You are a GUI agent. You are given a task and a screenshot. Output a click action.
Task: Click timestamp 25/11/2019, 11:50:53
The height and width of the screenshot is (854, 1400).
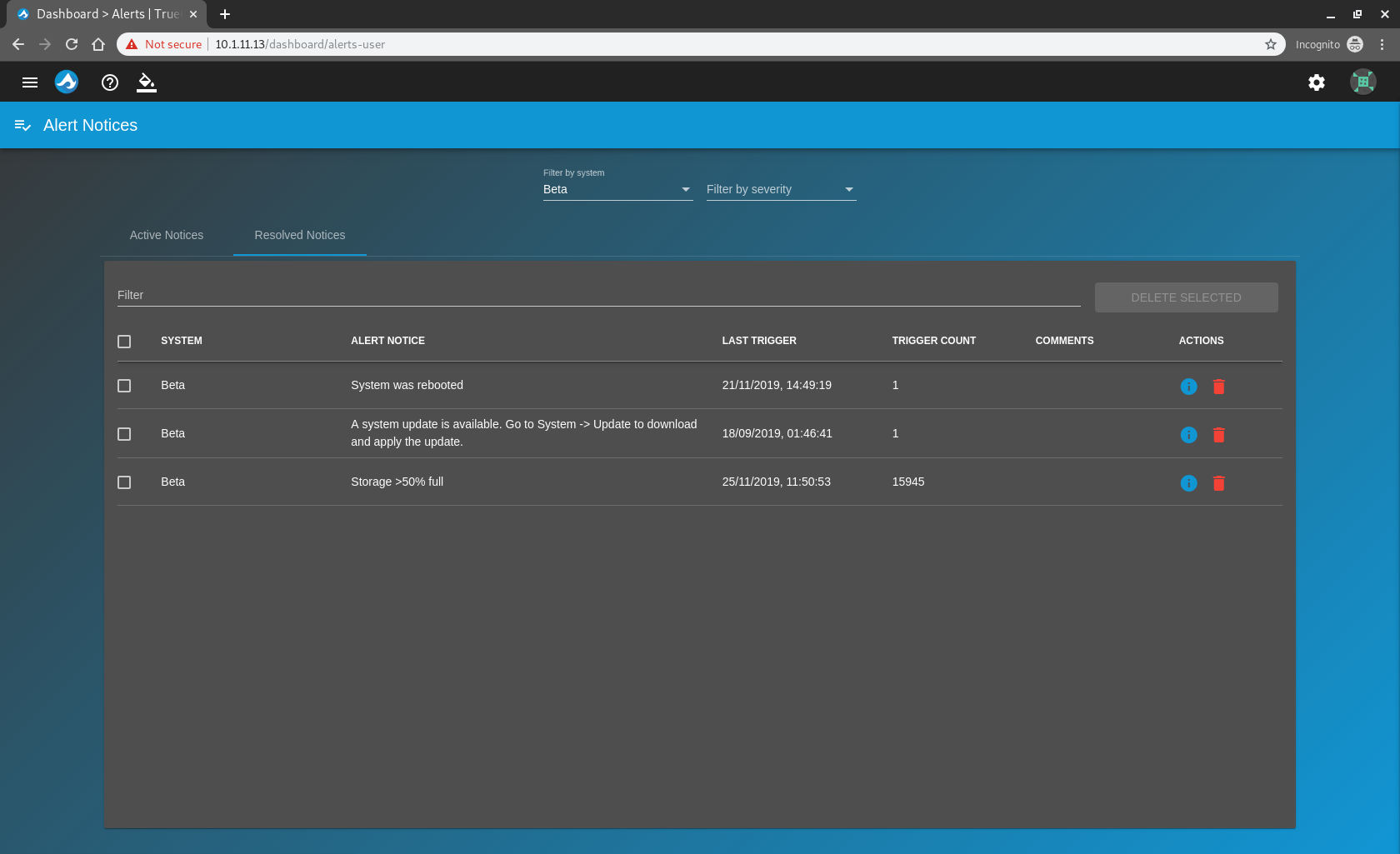point(776,482)
